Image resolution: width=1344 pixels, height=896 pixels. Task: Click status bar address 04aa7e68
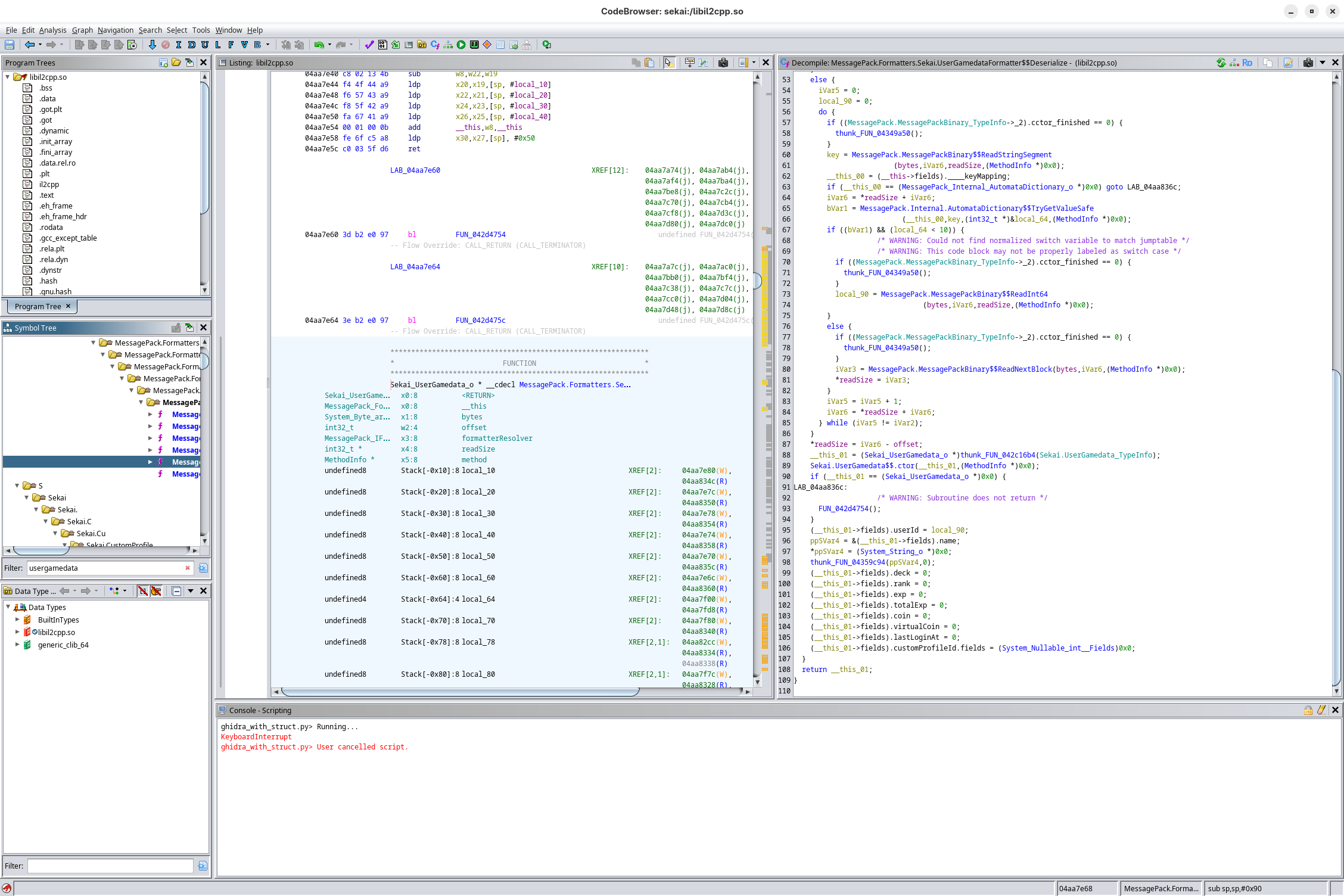(x=1075, y=888)
